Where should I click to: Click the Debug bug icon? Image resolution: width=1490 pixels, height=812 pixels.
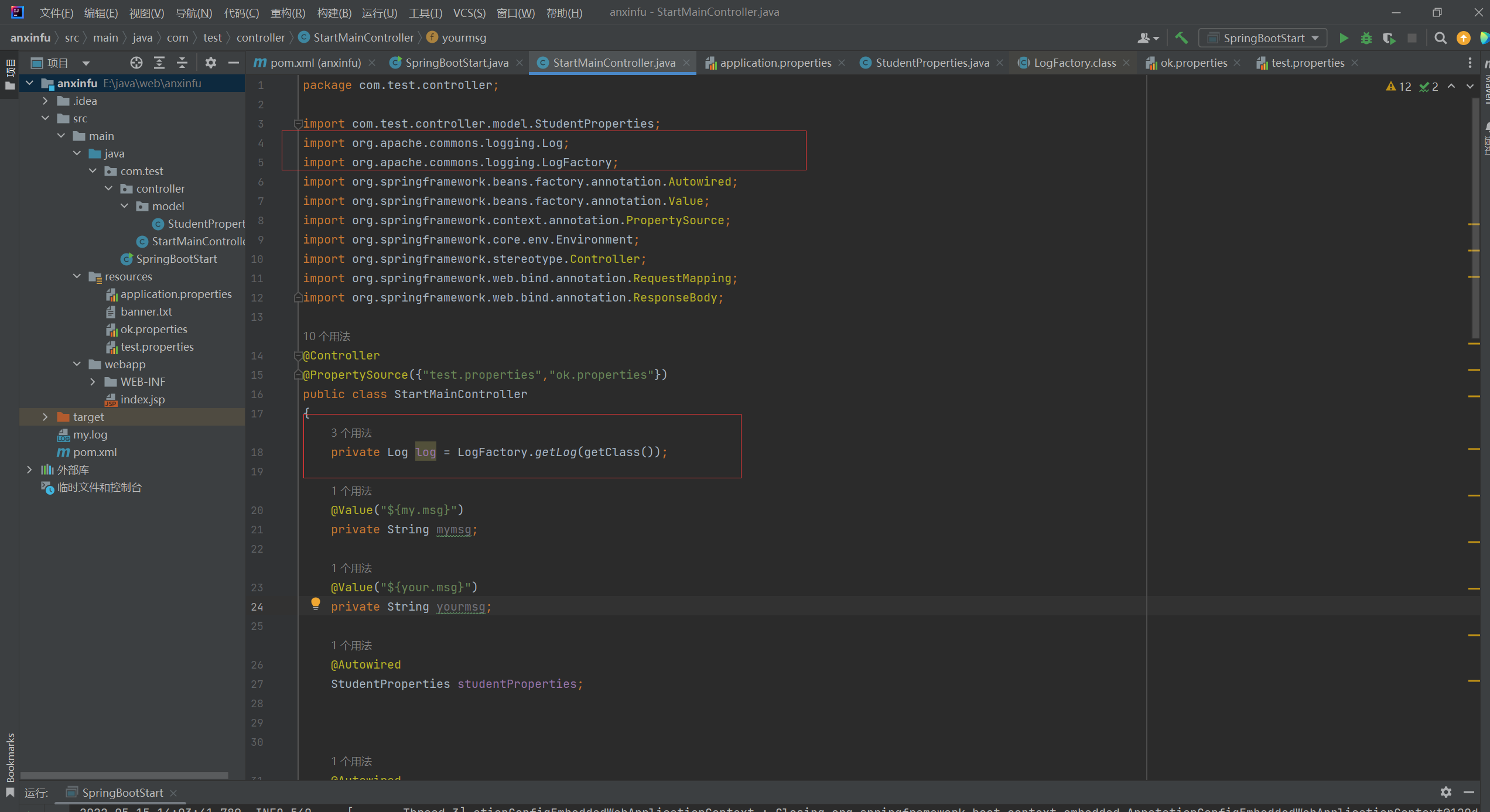[x=1366, y=38]
